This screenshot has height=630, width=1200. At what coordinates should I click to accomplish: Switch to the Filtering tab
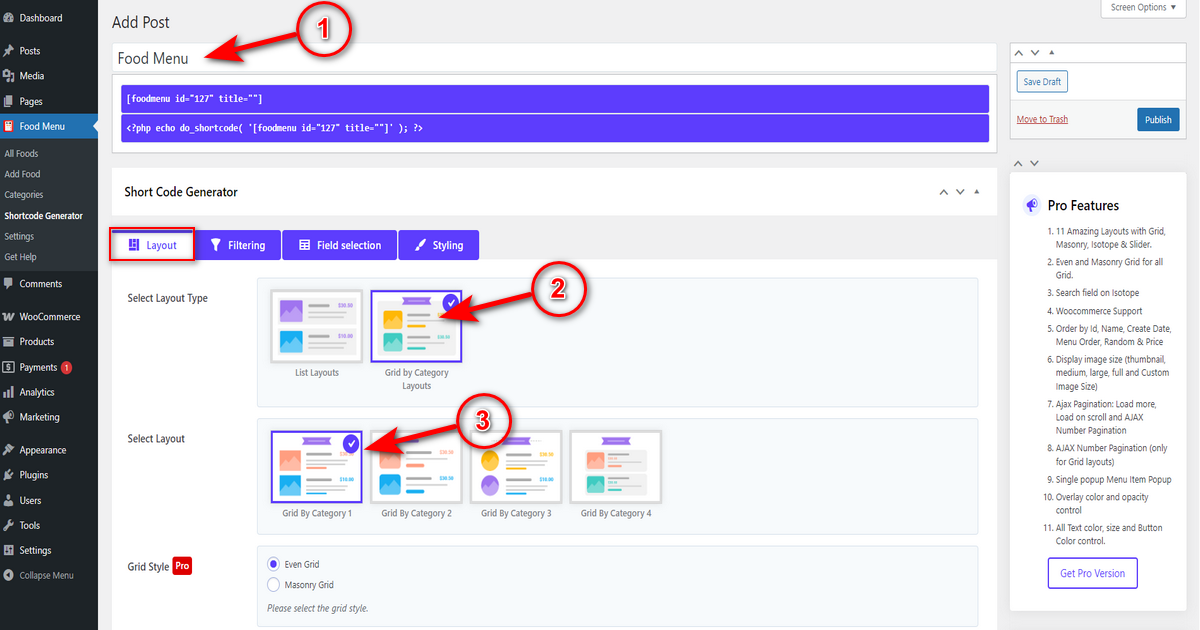pyautogui.click(x=238, y=245)
